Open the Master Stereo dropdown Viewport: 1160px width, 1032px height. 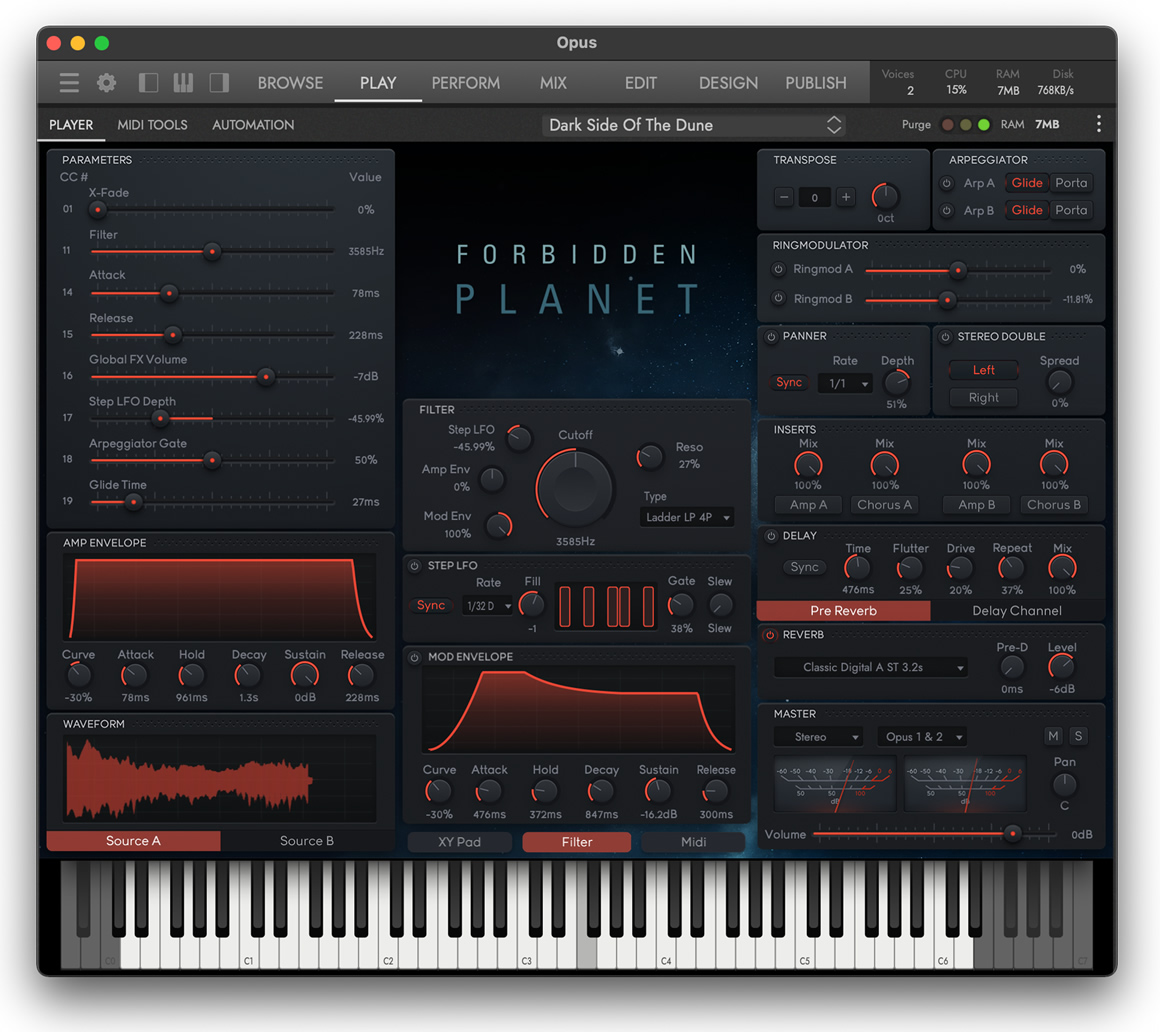[x=817, y=737]
